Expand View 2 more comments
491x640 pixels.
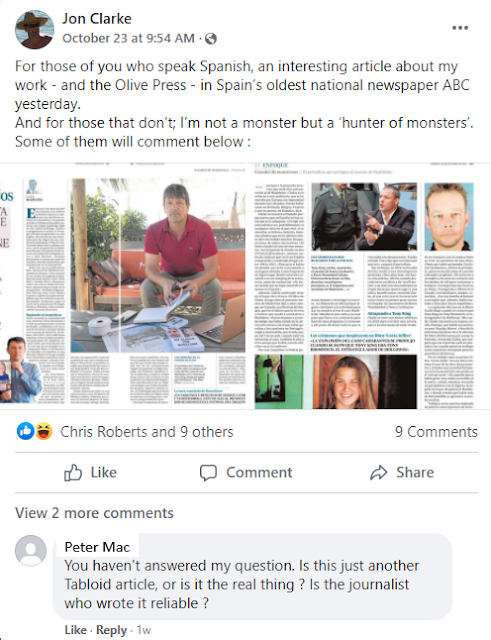(94, 513)
